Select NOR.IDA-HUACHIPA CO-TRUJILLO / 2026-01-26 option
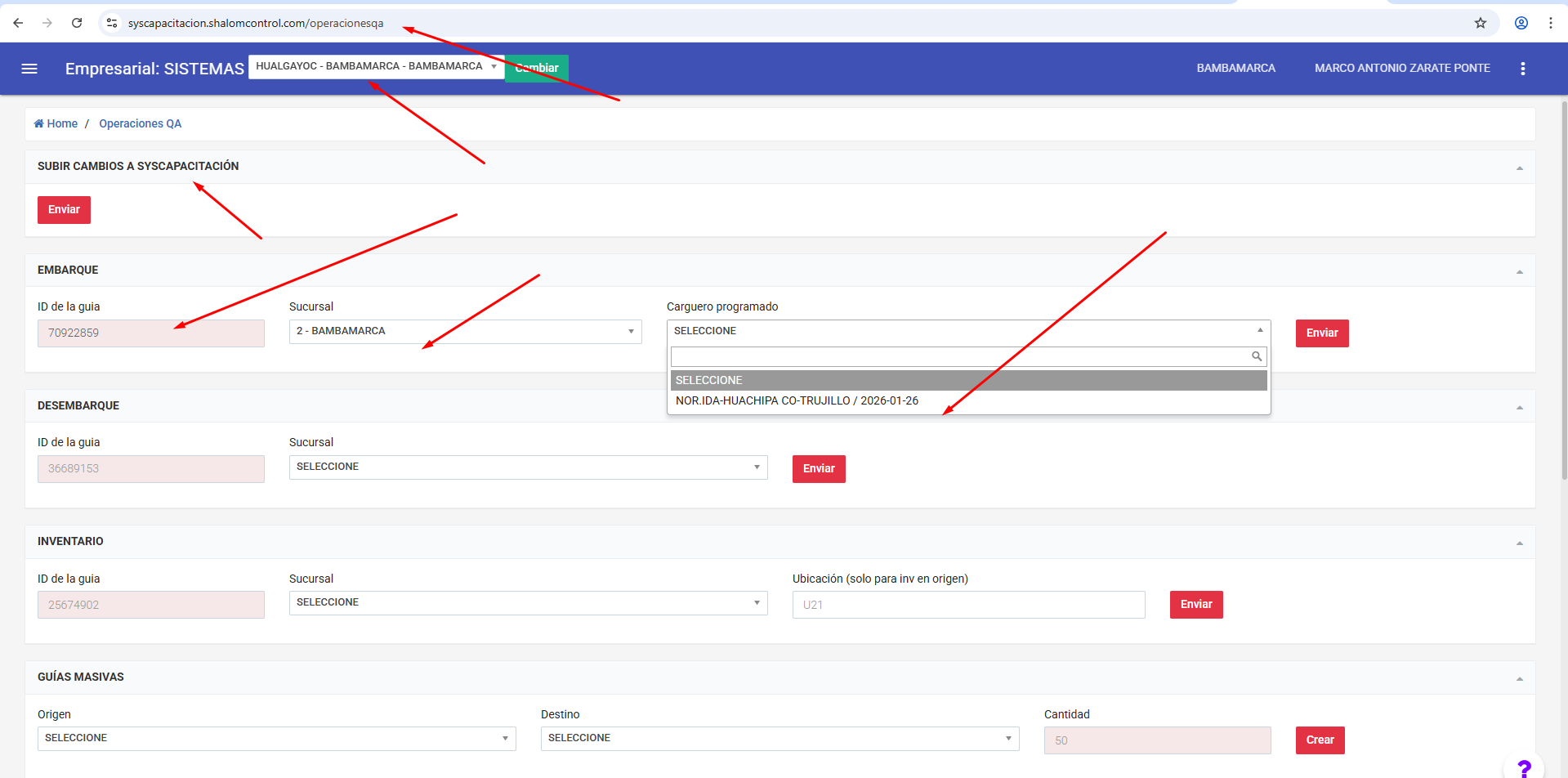Viewport: 1568px width, 778px height. (797, 400)
